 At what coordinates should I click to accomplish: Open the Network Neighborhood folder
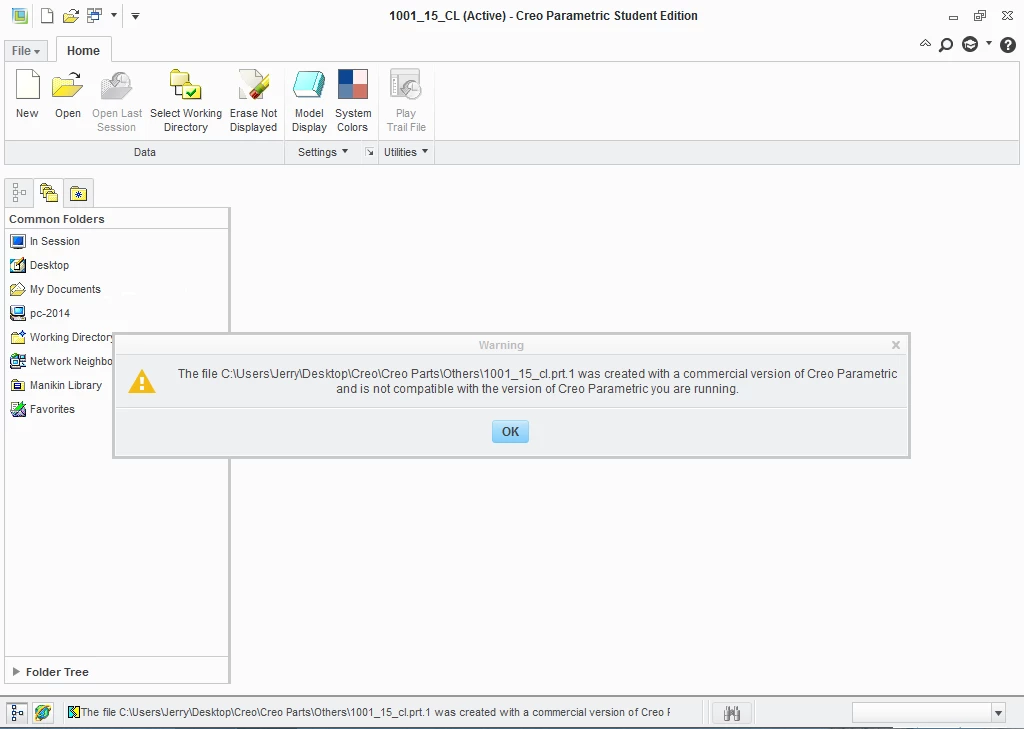pyautogui.click(x=61, y=361)
